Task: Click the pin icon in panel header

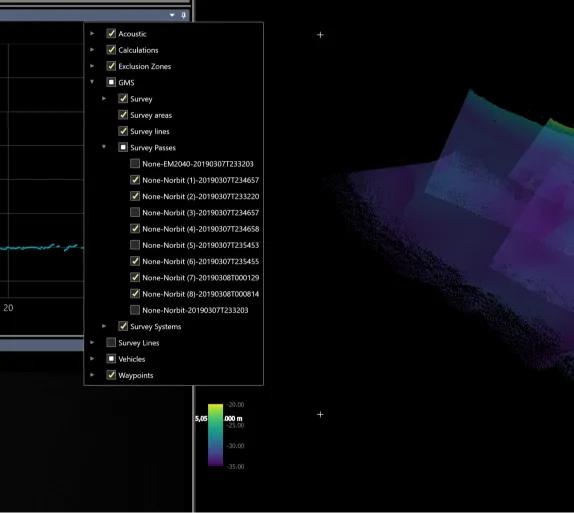Action: click(x=183, y=15)
